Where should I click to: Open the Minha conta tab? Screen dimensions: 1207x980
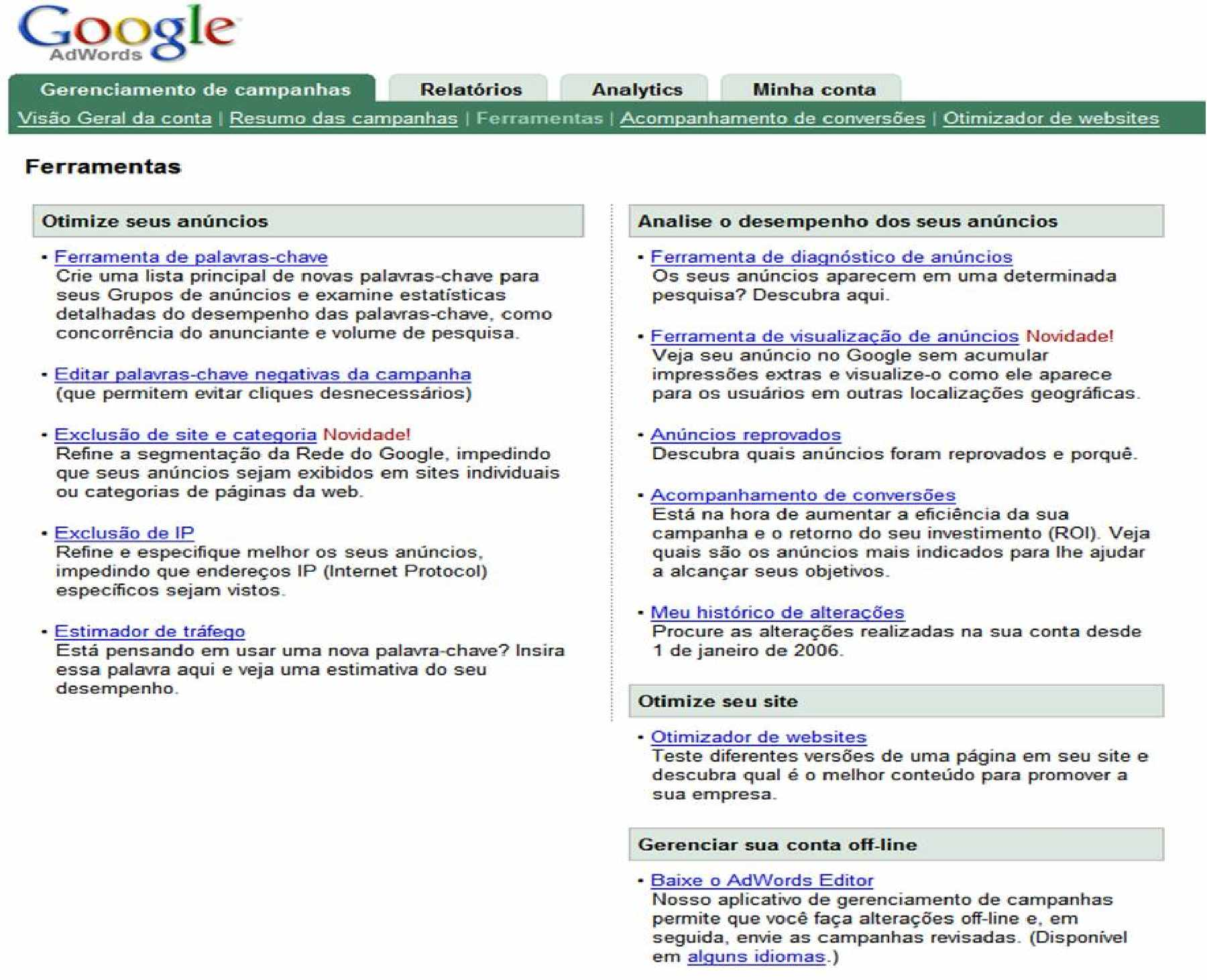coord(813,89)
